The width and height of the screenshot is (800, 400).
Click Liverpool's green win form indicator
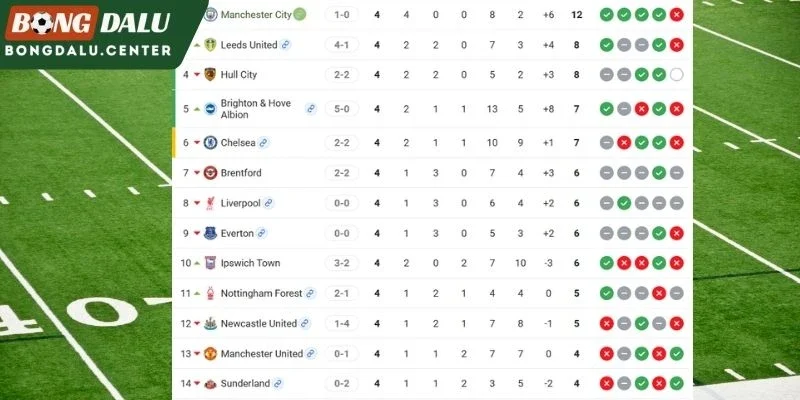[x=624, y=203]
